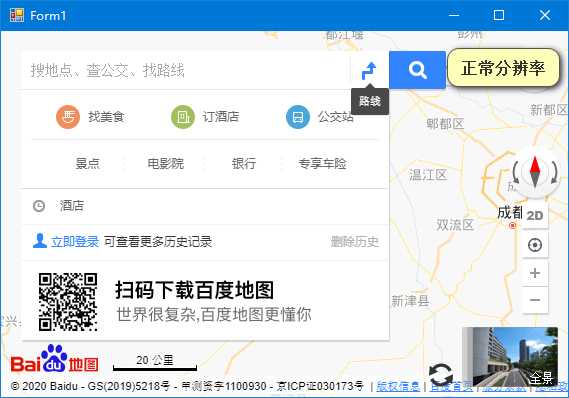569x398 pixels.
Task: Click the 新津县 map label
Action: [x=410, y=301]
